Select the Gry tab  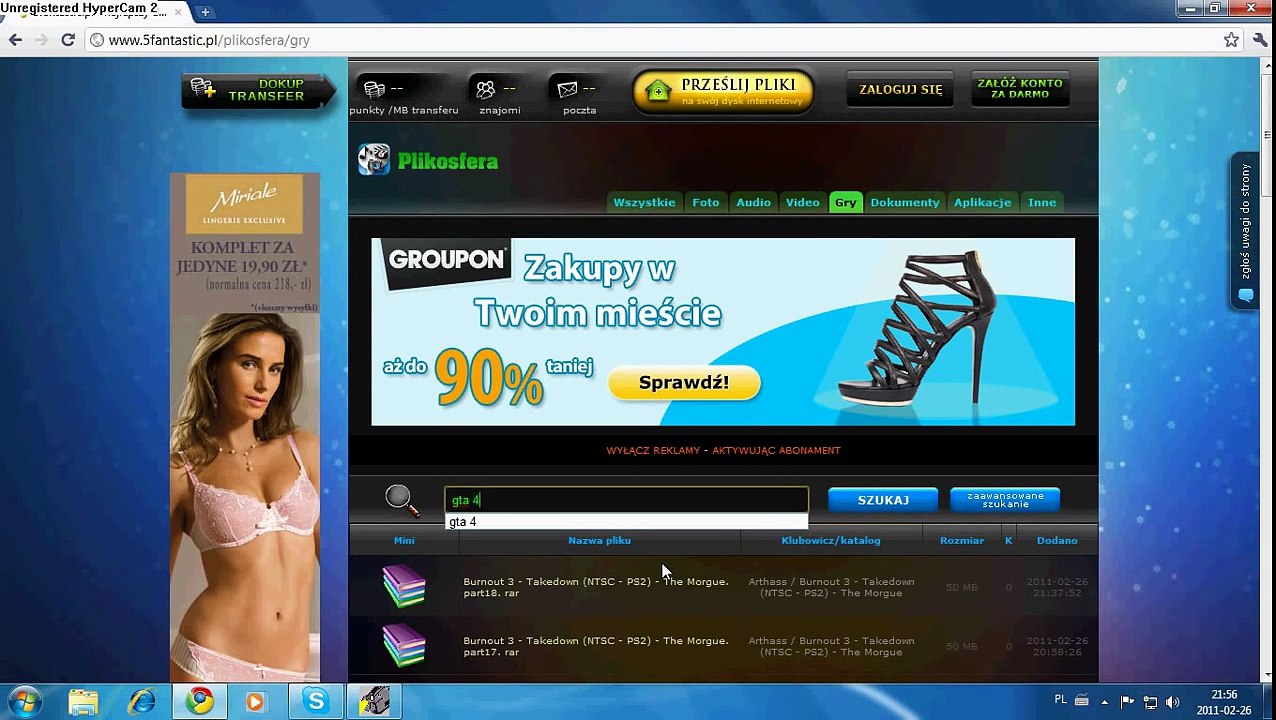tap(846, 202)
